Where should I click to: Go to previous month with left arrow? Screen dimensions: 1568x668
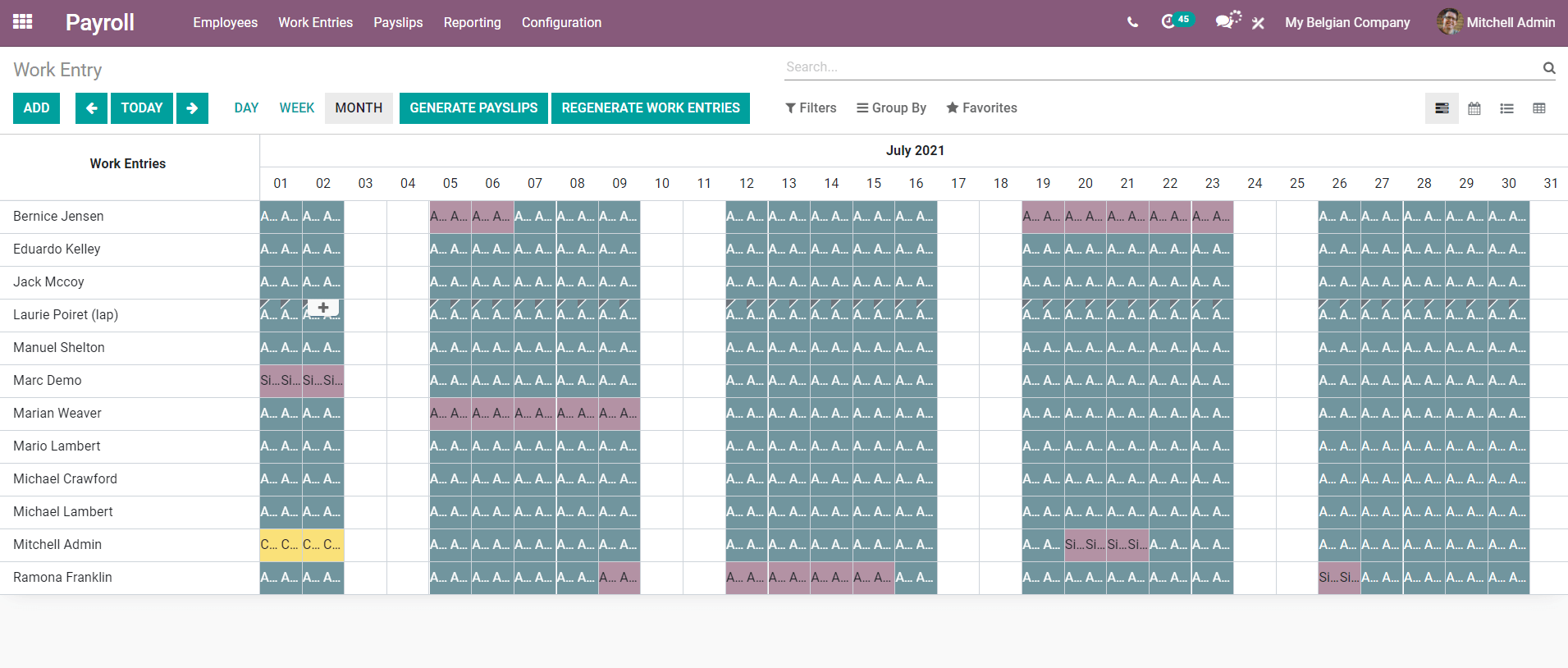(x=91, y=108)
